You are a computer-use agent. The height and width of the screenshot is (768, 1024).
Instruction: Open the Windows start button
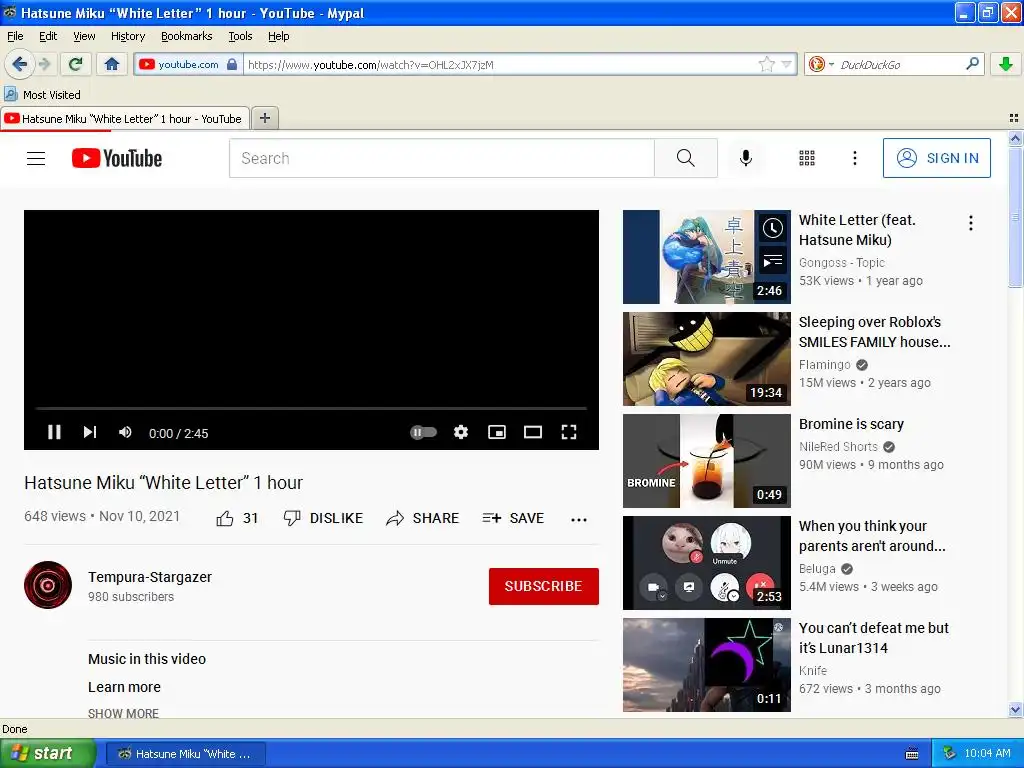tap(47, 754)
